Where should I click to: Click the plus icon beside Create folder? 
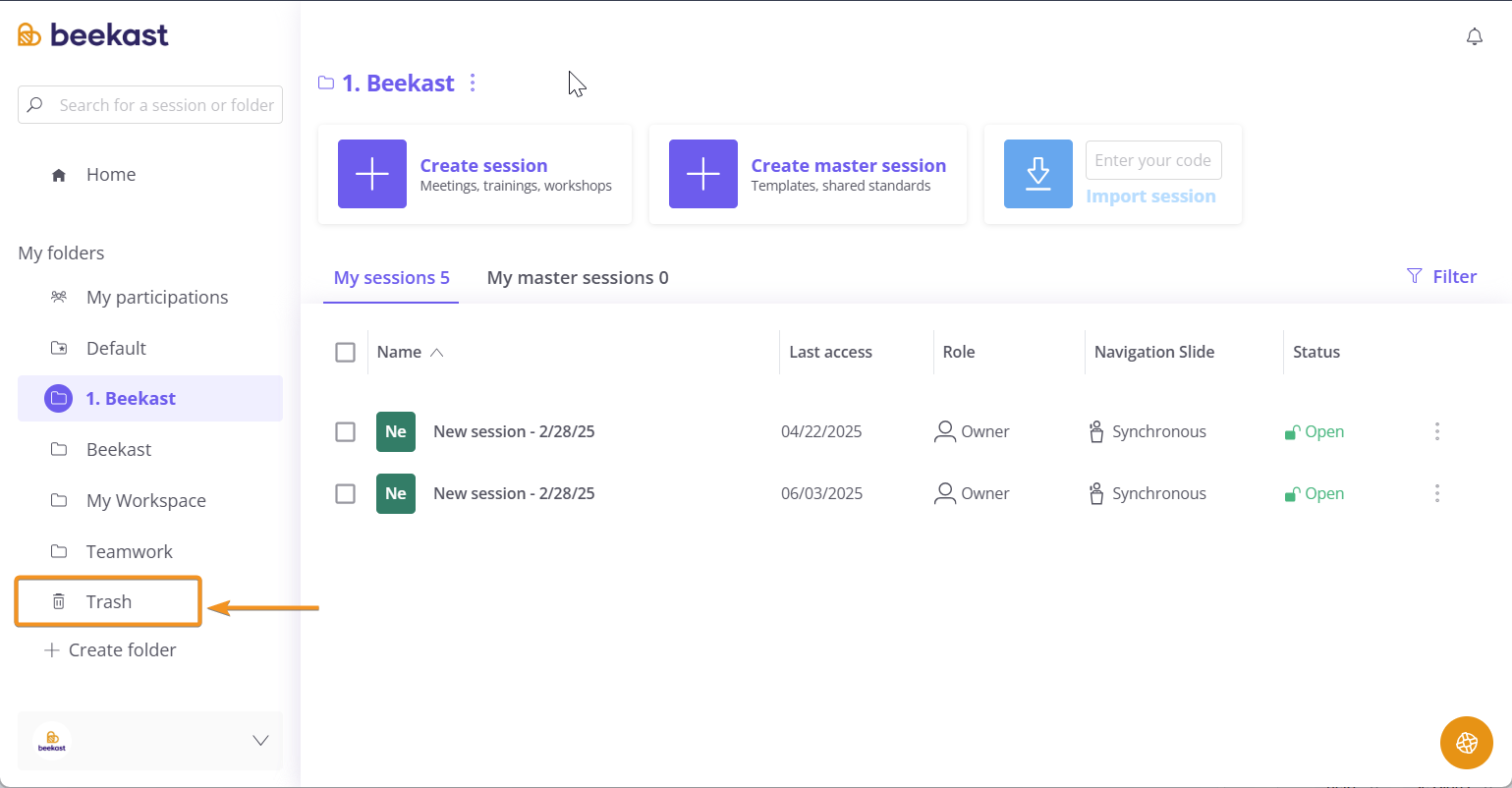pyautogui.click(x=52, y=649)
